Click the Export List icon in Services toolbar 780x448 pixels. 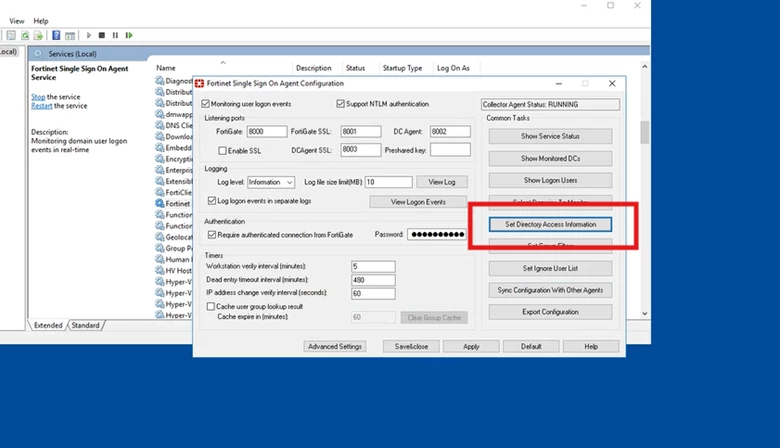(x=38, y=35)
